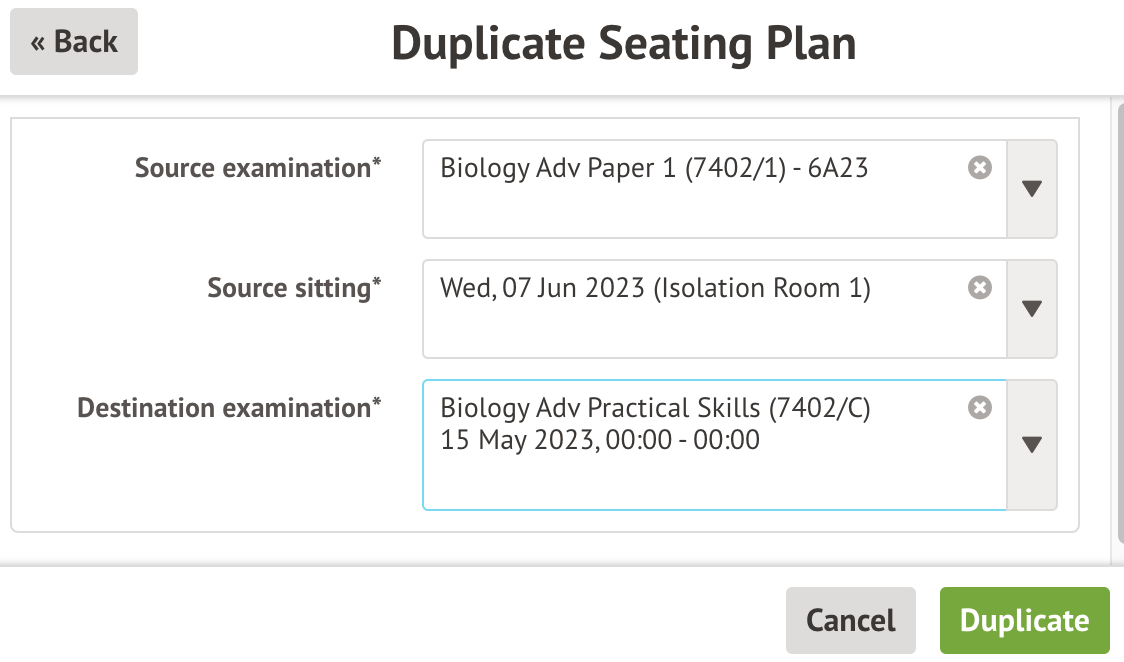Click blank space below the Source examination text
The width and height of the screenshot is (1124, 662).
(x=700, y=212)
